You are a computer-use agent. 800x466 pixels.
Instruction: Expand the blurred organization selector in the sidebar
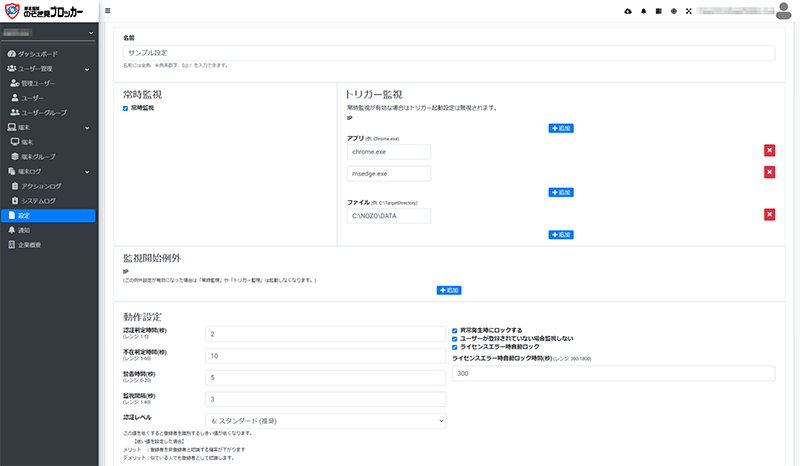[x=48, y=33]
